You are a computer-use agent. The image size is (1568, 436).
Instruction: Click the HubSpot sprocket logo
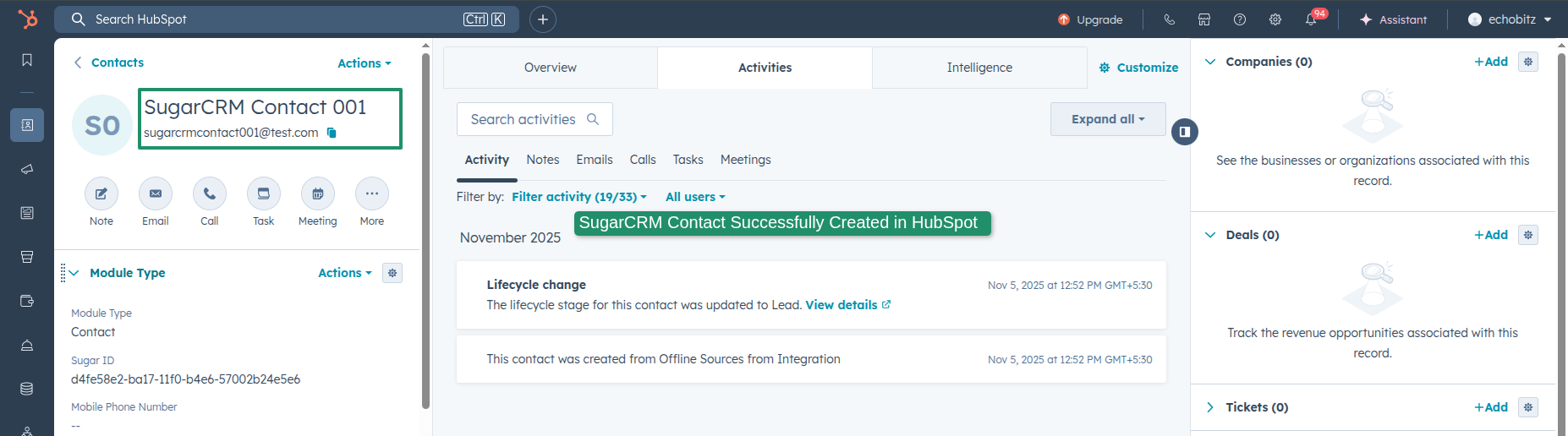tap(28, 19)
